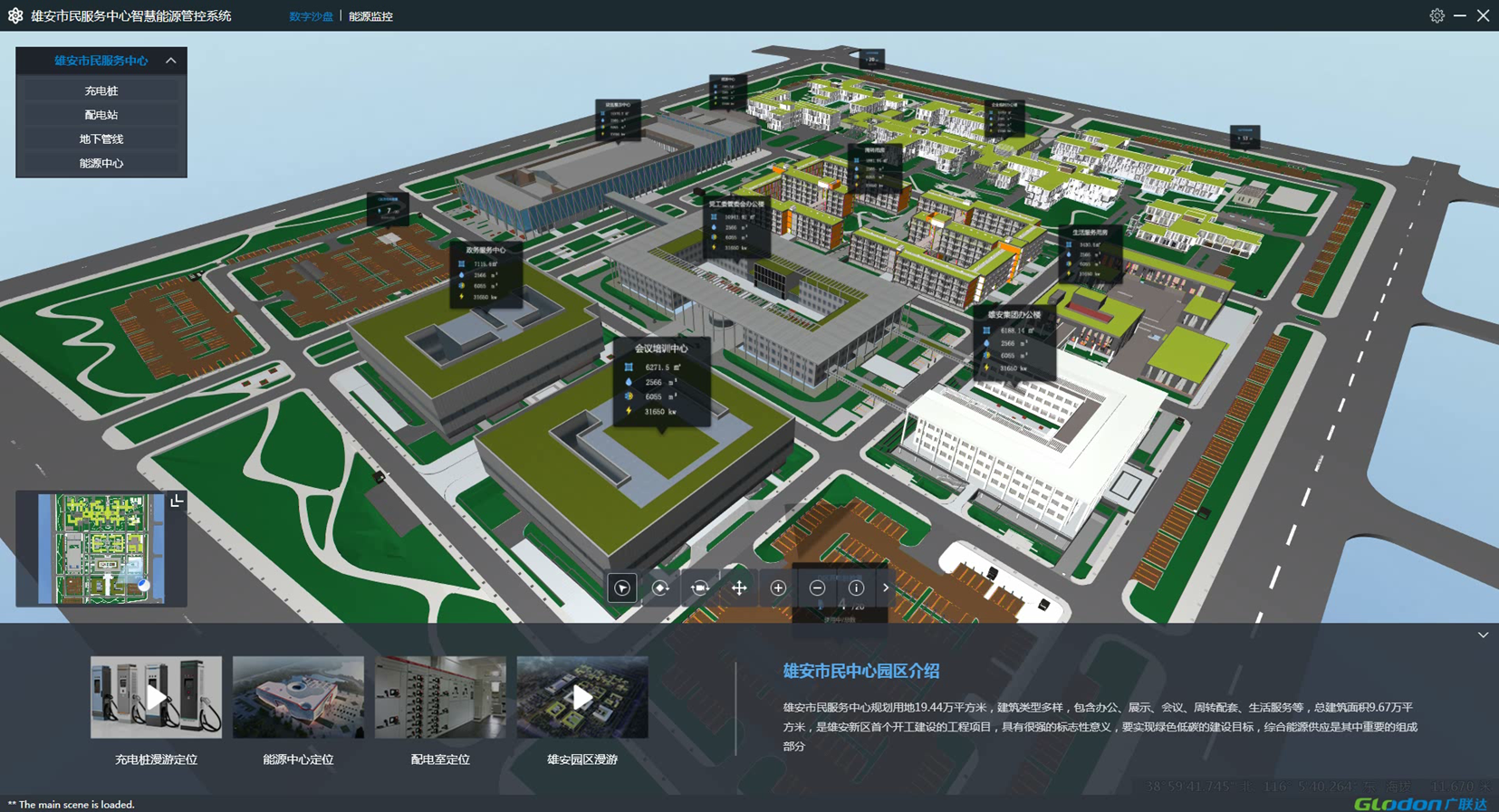This screenshot has height=812, width=1499.
Task: Activate the camera rotate view tool
Action: 700,588
